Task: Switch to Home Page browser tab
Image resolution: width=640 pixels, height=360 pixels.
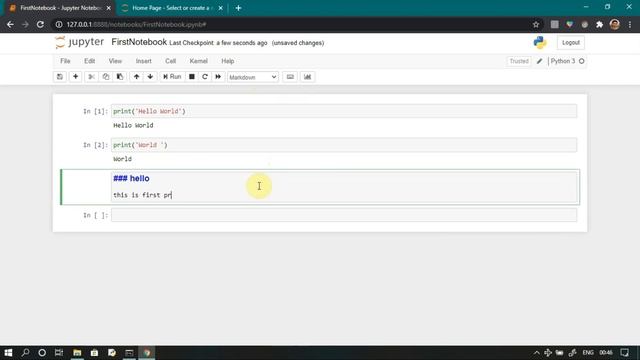Action: tap(171, 8)
